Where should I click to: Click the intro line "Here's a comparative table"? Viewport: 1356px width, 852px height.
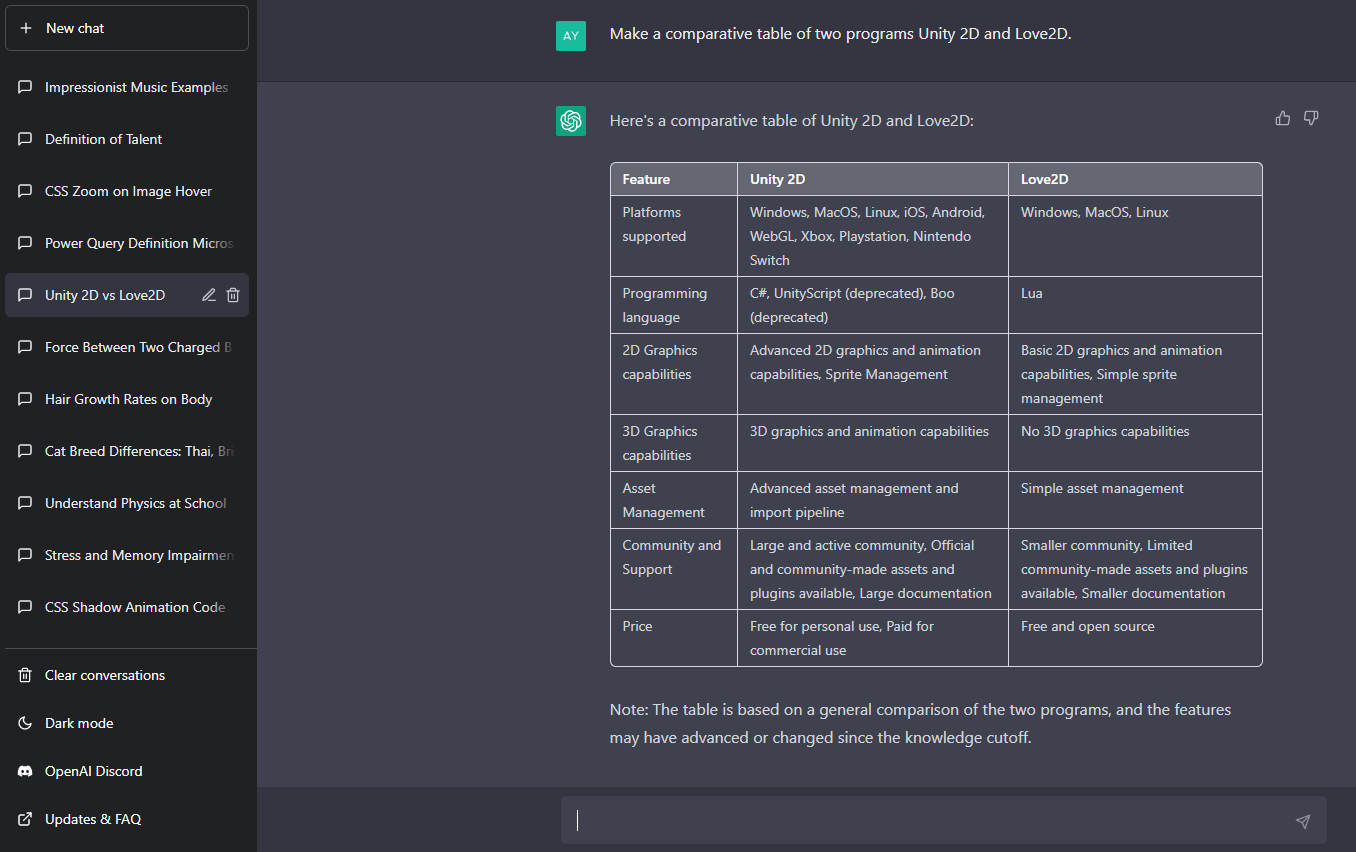point(791,121)
